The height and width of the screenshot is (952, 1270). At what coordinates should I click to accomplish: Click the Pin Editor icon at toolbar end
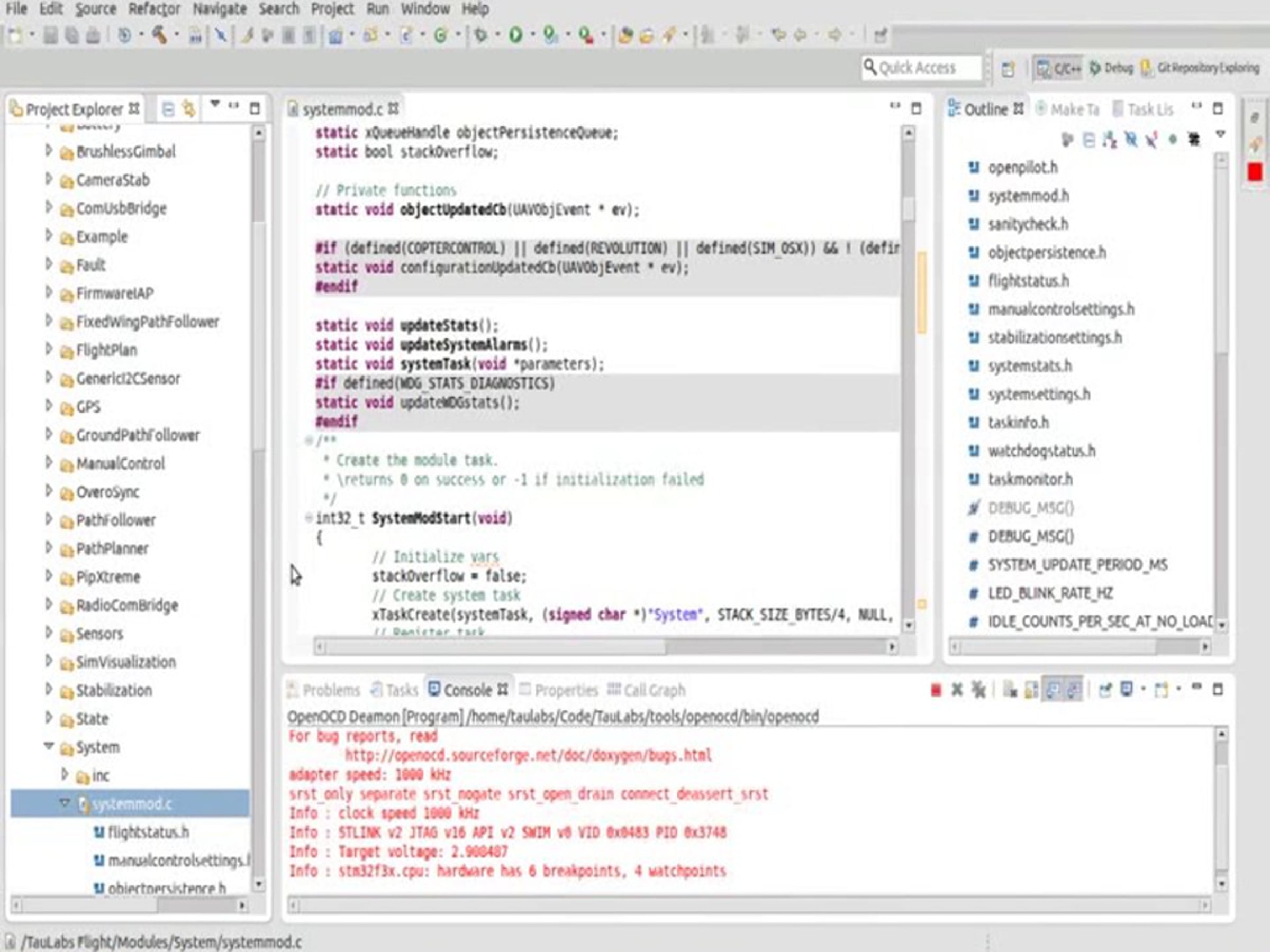[x=880, y=35]
